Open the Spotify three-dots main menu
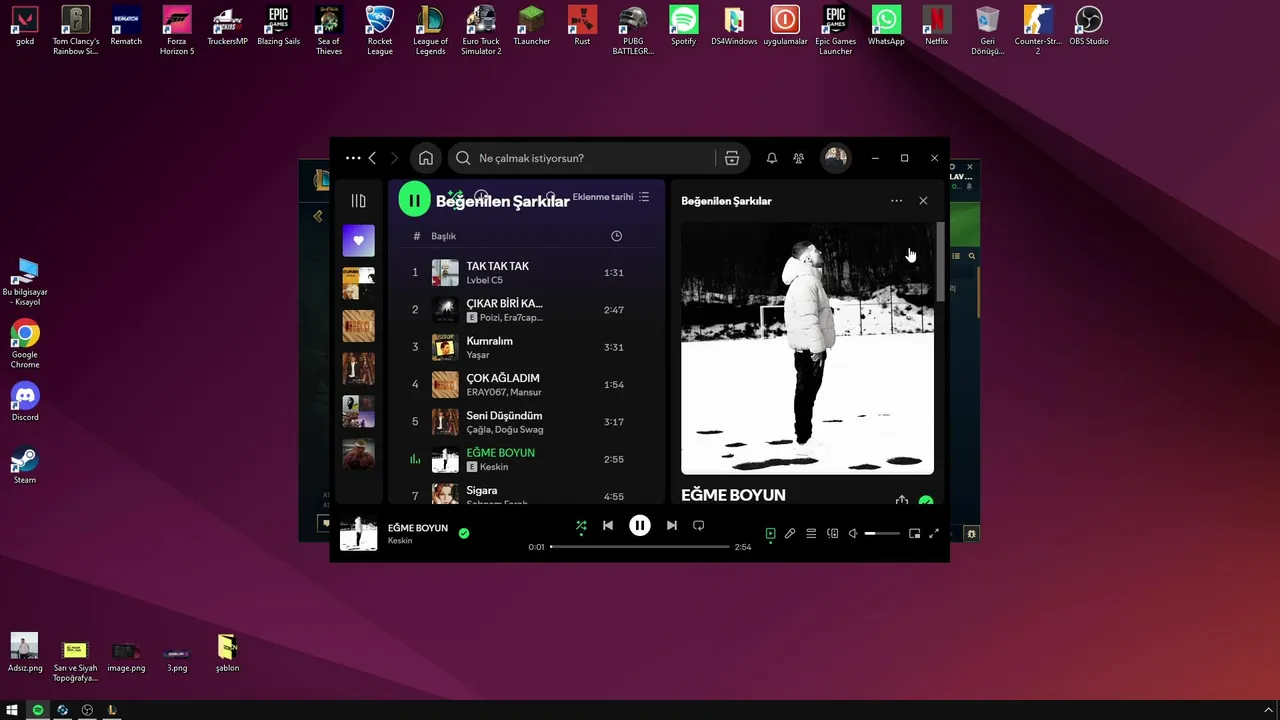The height and width of the screenshot is (720, 1280). pos(353,158)
